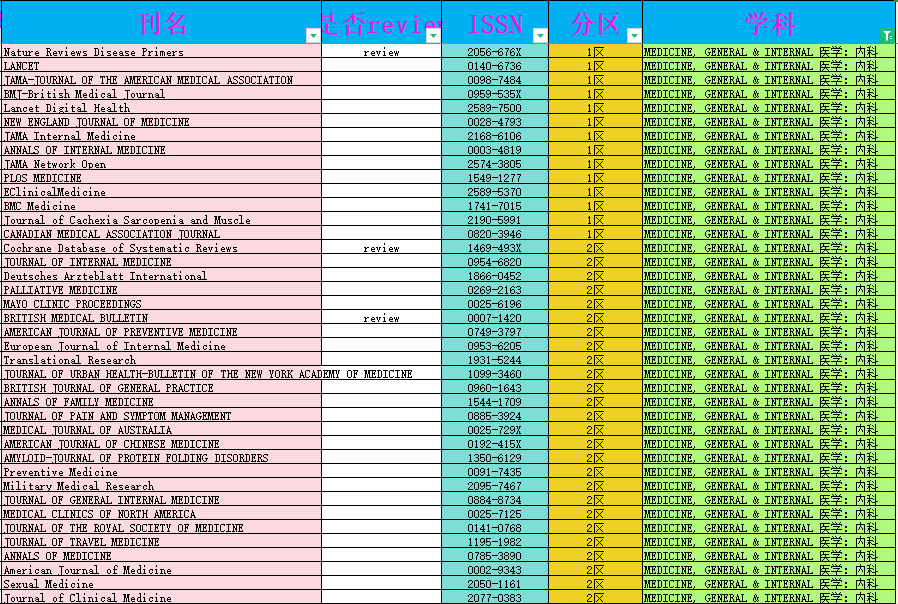This screenshot has height=604, width=898.
Task: Select the "JAMA Network Open" cell
Action: [x=162, y=164]
